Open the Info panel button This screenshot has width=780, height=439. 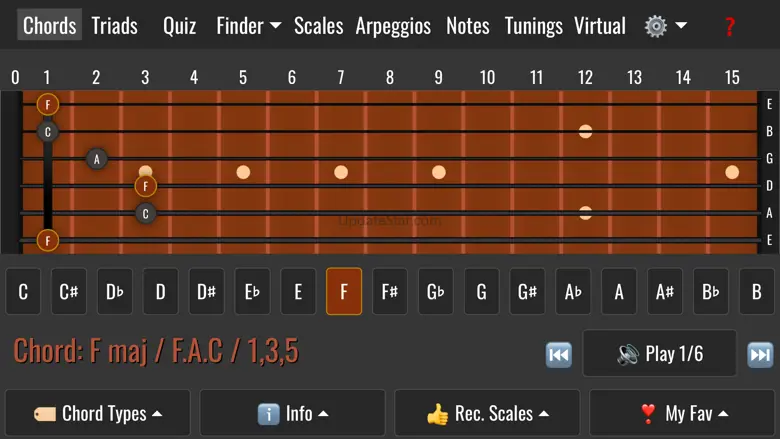coord(292,413)
